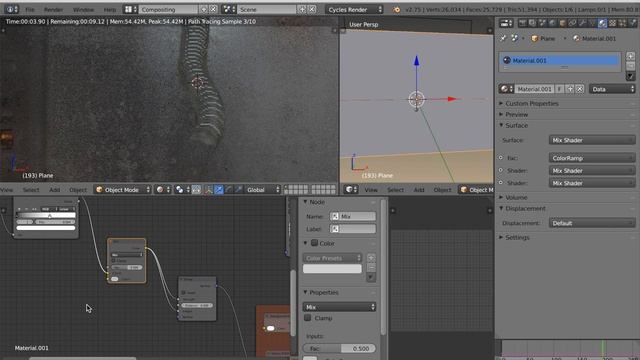Switch to the Render Layers properties tab
Image resolution: width=640 pixels, height=360 pixels.
[532, 24]
